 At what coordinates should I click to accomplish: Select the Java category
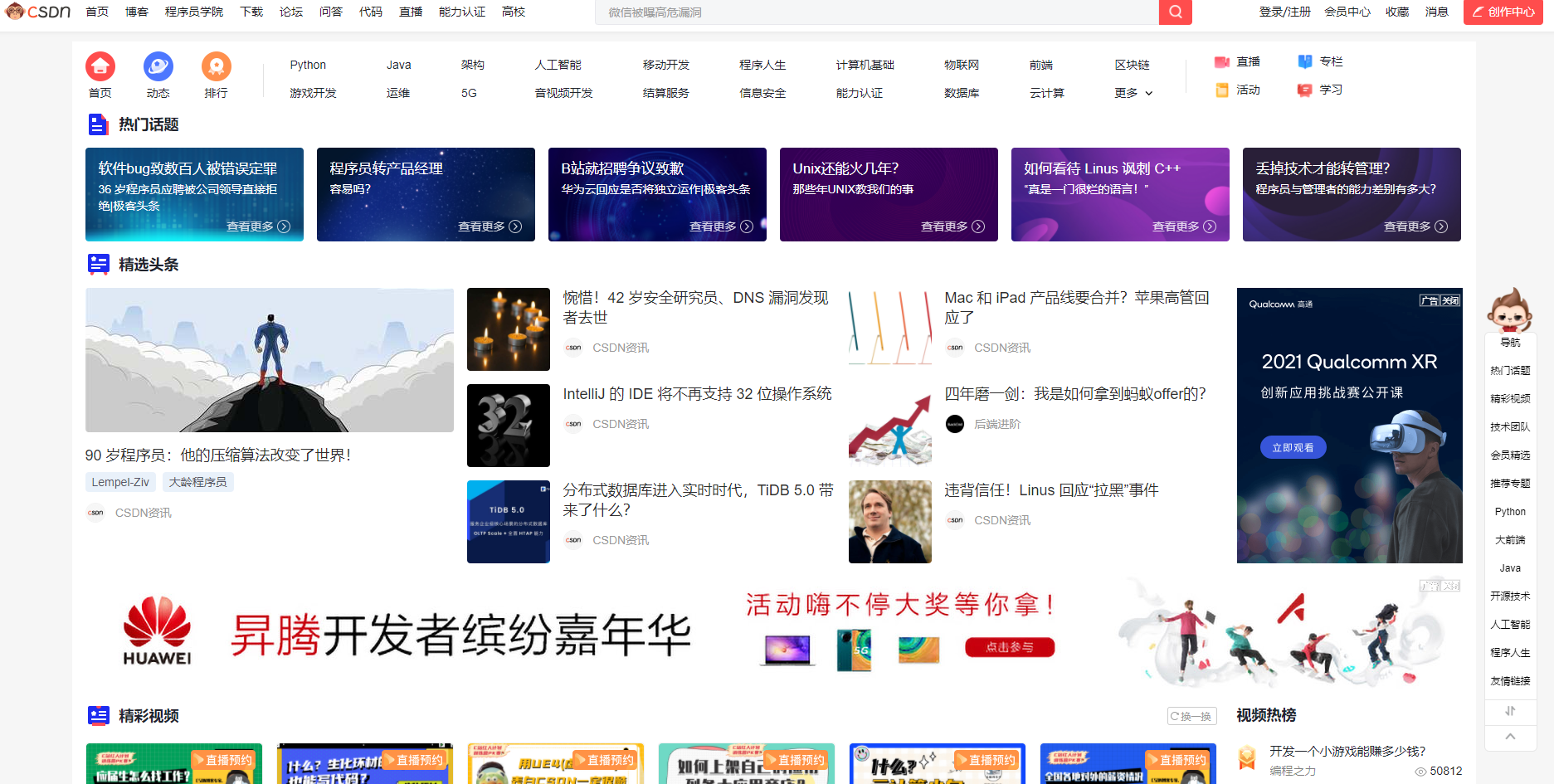click(x=398, y=65)
